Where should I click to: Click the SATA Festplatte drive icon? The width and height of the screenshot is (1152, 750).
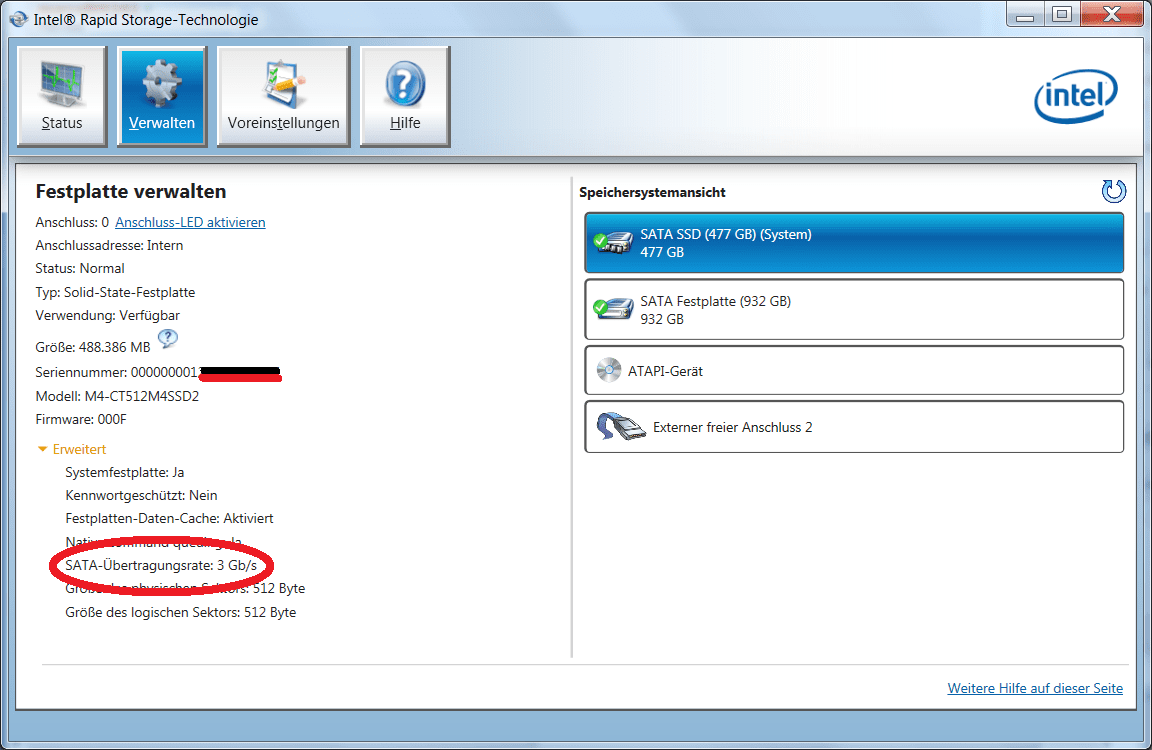click(613, 309)
